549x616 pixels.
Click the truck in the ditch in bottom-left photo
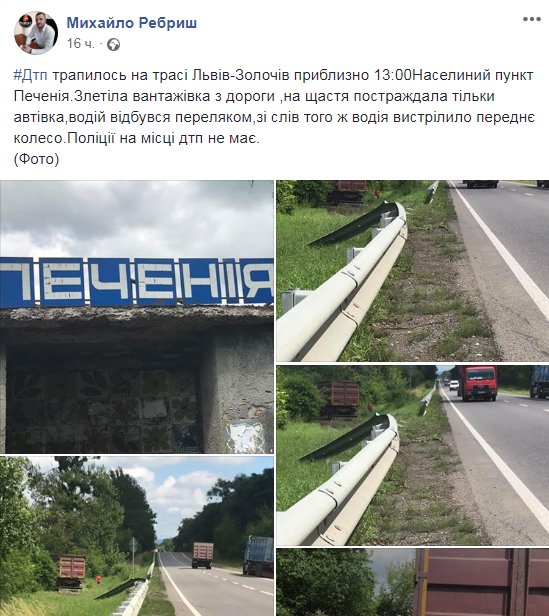click(x=72, y=570)
